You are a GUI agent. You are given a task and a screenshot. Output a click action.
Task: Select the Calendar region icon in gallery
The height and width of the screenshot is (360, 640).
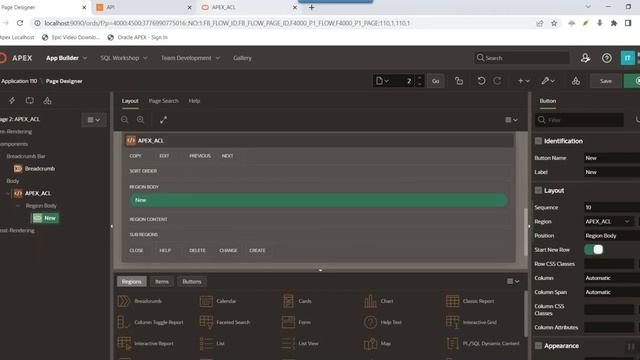[206, 301]
